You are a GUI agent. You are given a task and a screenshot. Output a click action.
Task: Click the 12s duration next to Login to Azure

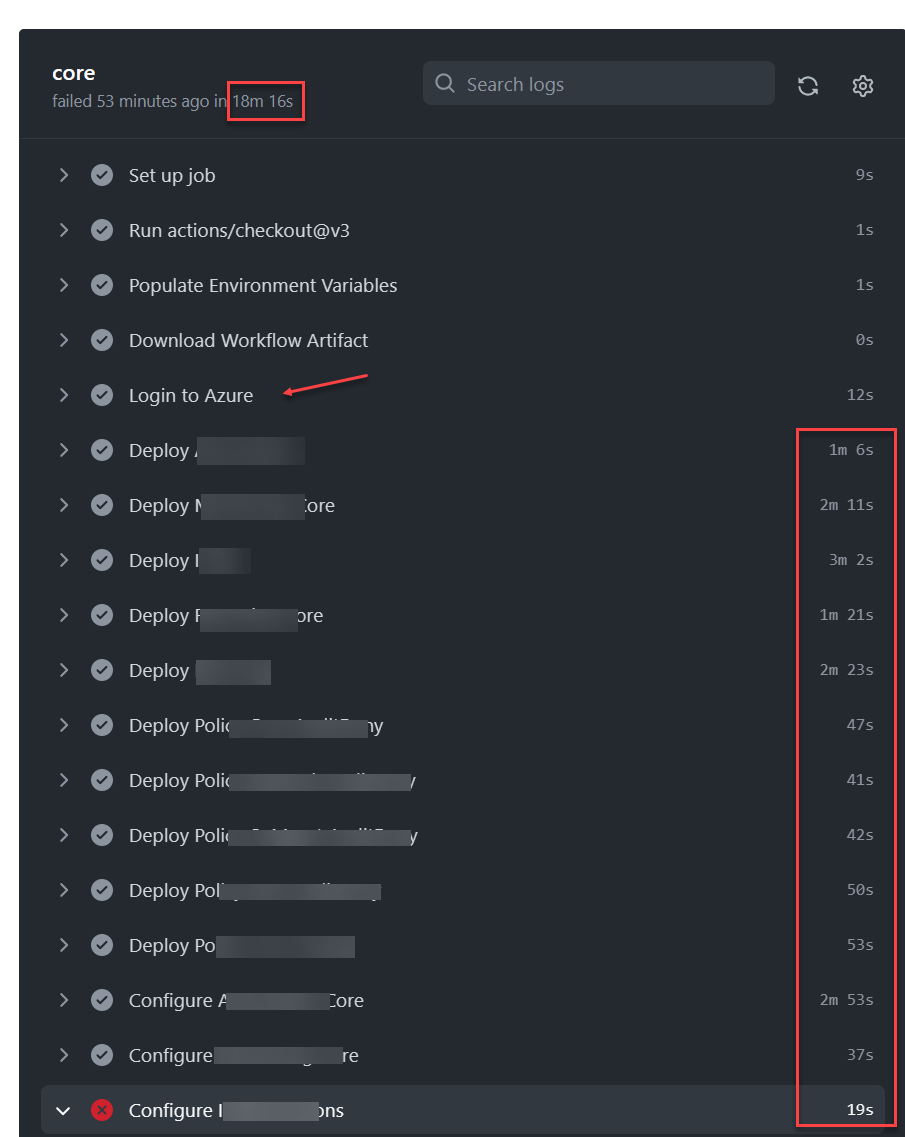pos(859,394)
